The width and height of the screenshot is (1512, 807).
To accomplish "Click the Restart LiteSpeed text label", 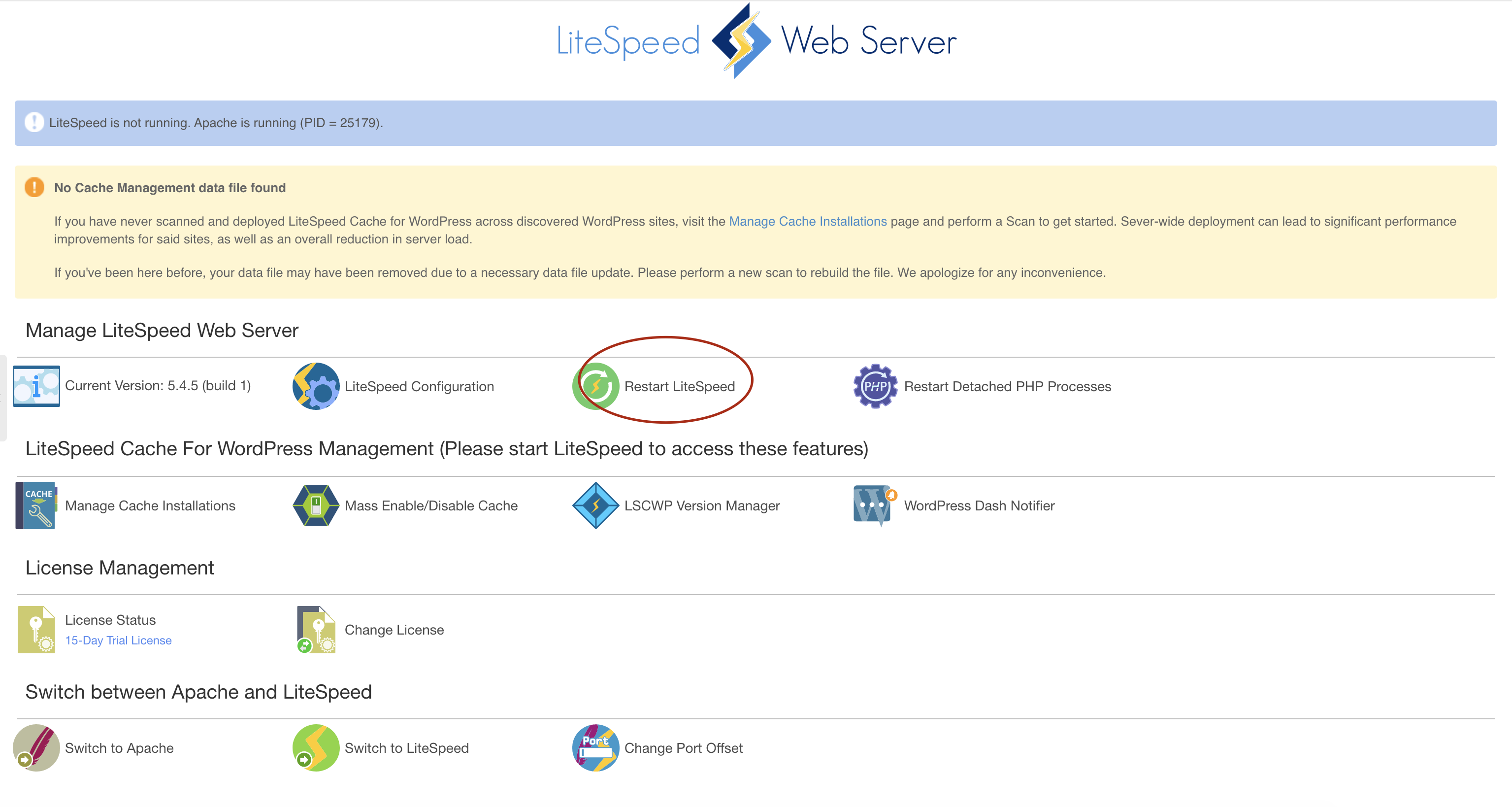I will click(679, 386).
